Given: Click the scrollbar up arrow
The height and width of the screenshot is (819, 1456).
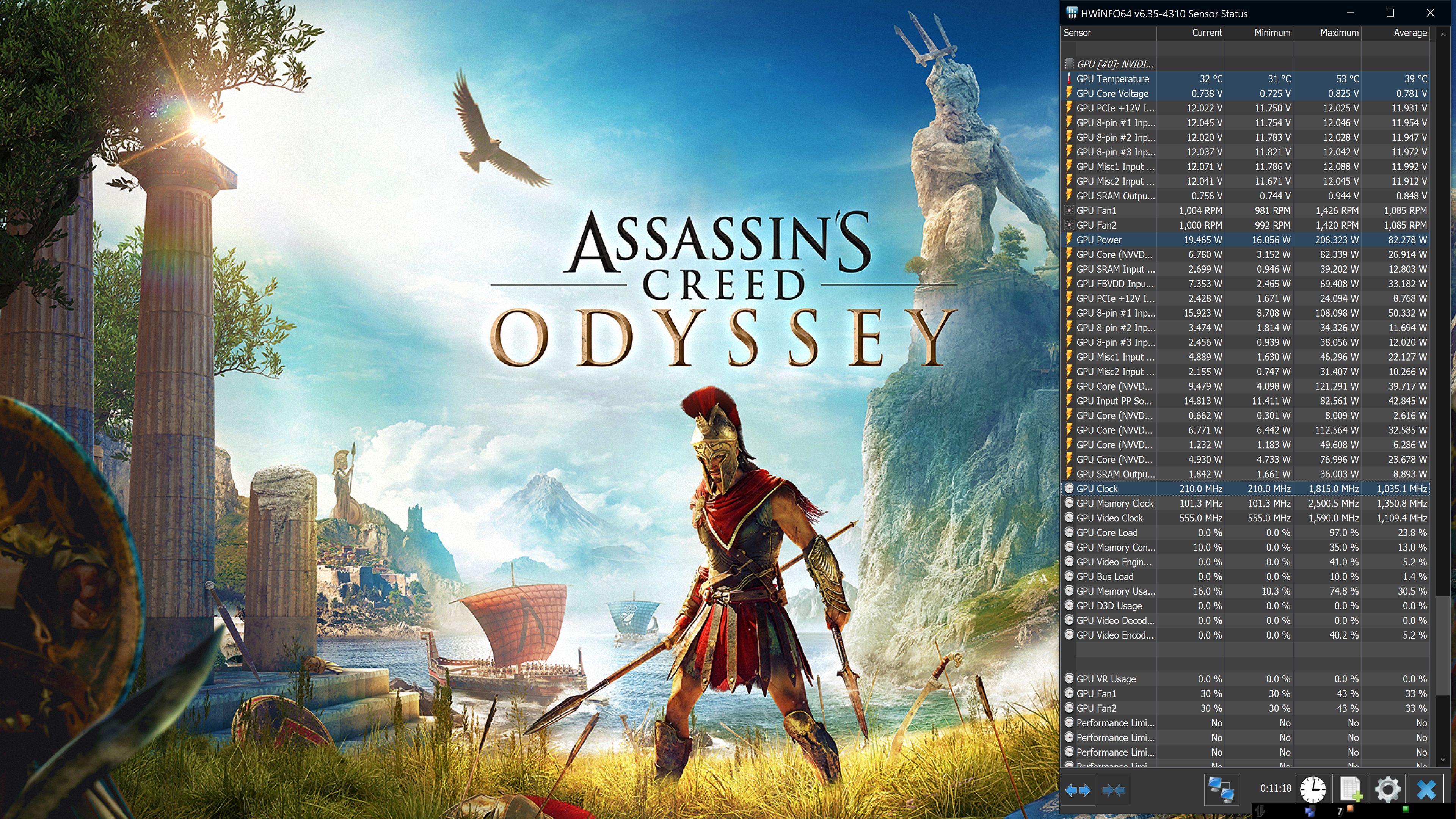Looking at the screenshot, I should coord(1443,34).
